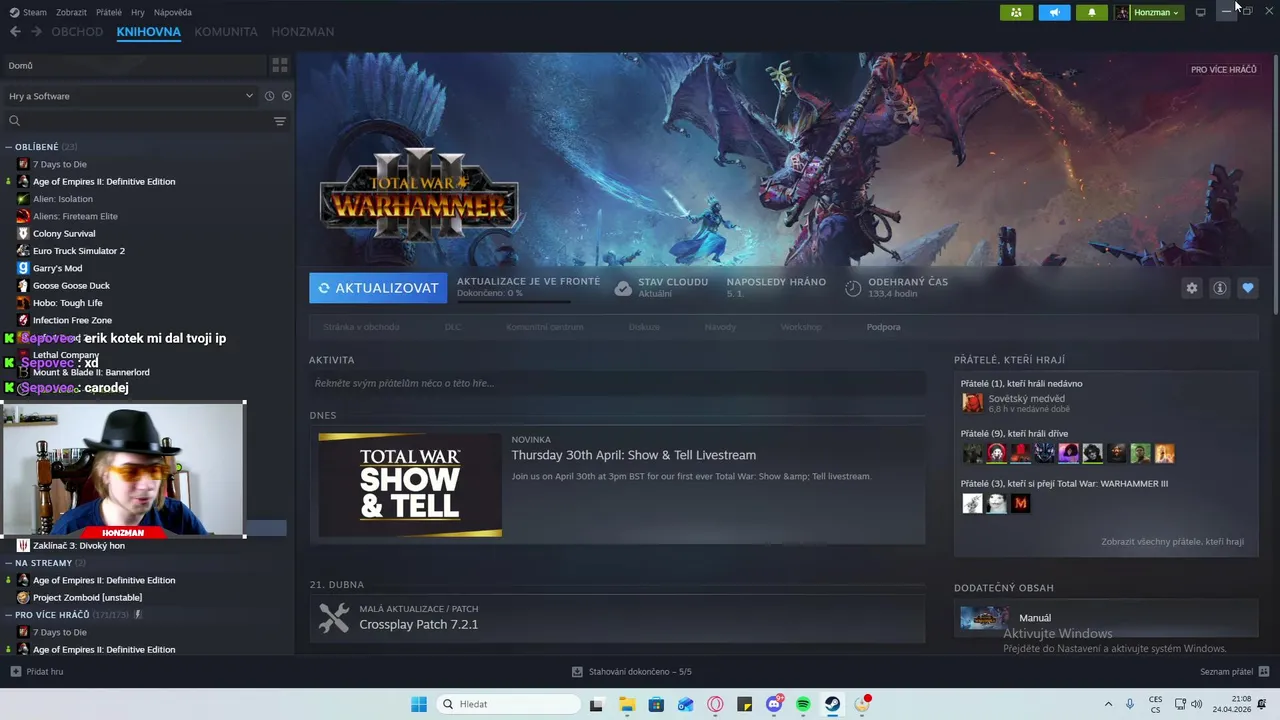This screenshot has width=1280, height=720.
Task: Select the KNIHOVNA tab
Action: 148,32
